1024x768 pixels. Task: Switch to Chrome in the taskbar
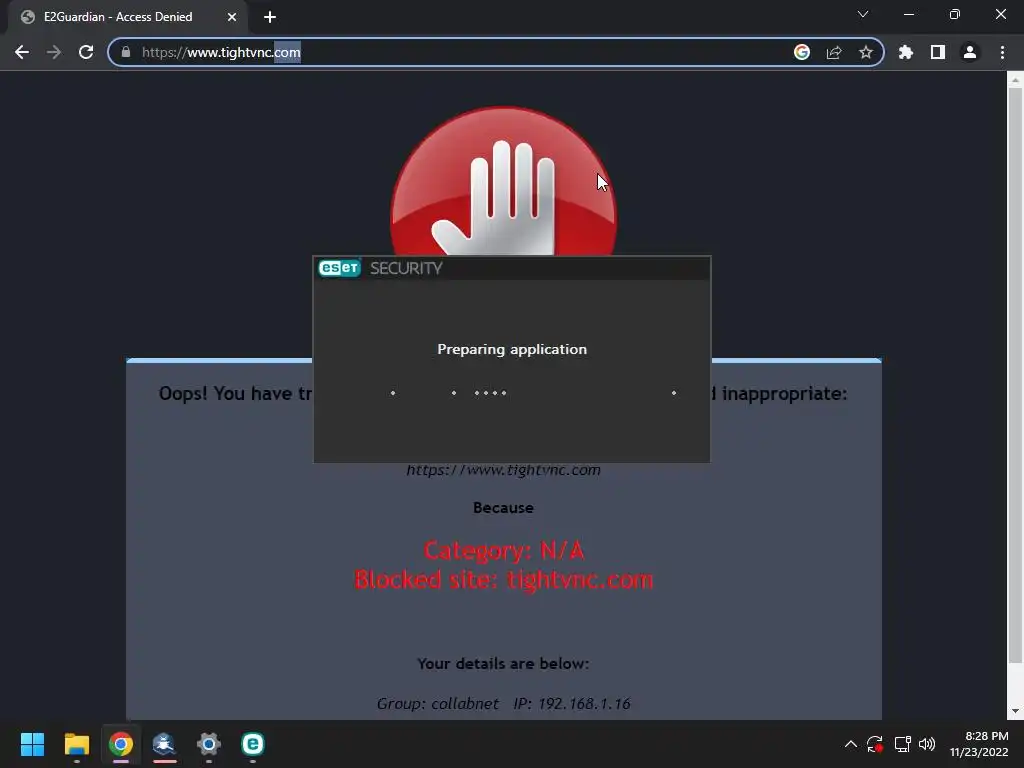(121, 744)
